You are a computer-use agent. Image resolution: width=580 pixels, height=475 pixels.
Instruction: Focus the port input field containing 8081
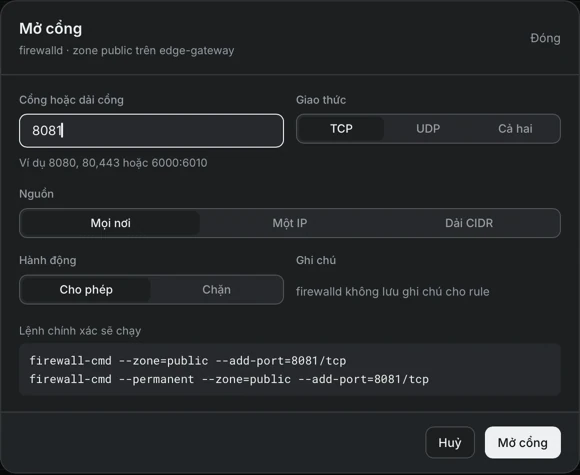click(x=151, y=131)
